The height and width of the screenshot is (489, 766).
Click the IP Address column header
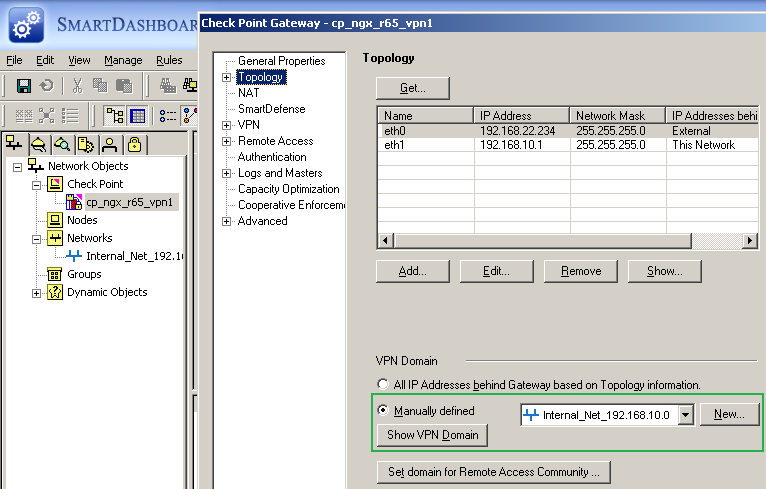[x=521, y=115]
